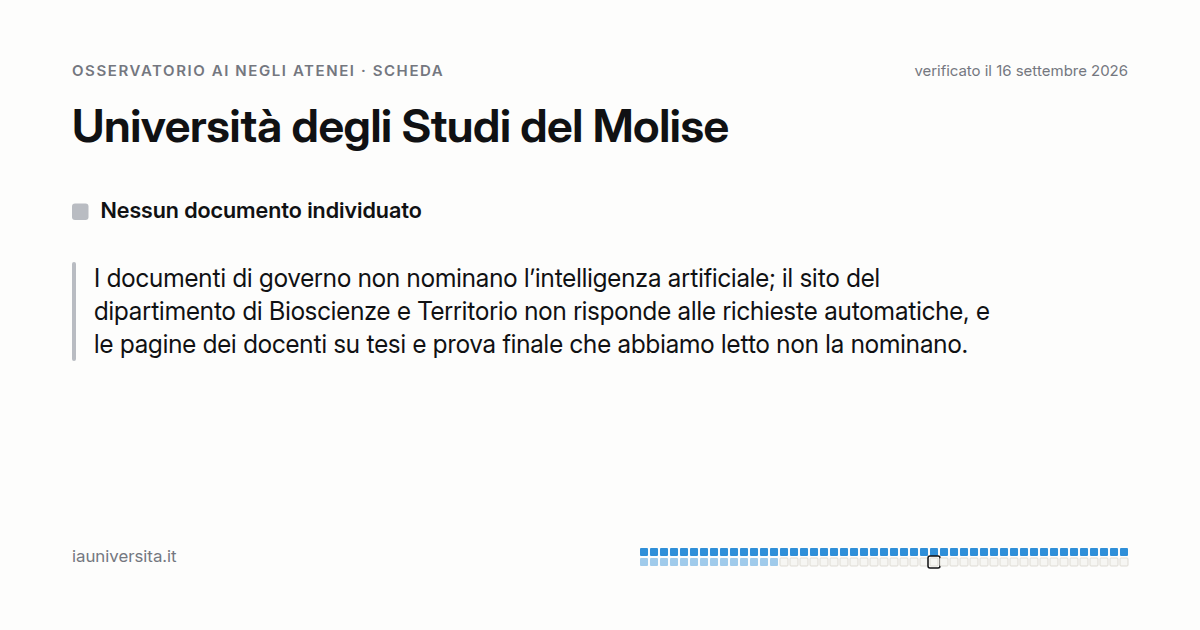Select the SCHEDA label in the header
Viewport: 1200px width, 630px height.
408,71
